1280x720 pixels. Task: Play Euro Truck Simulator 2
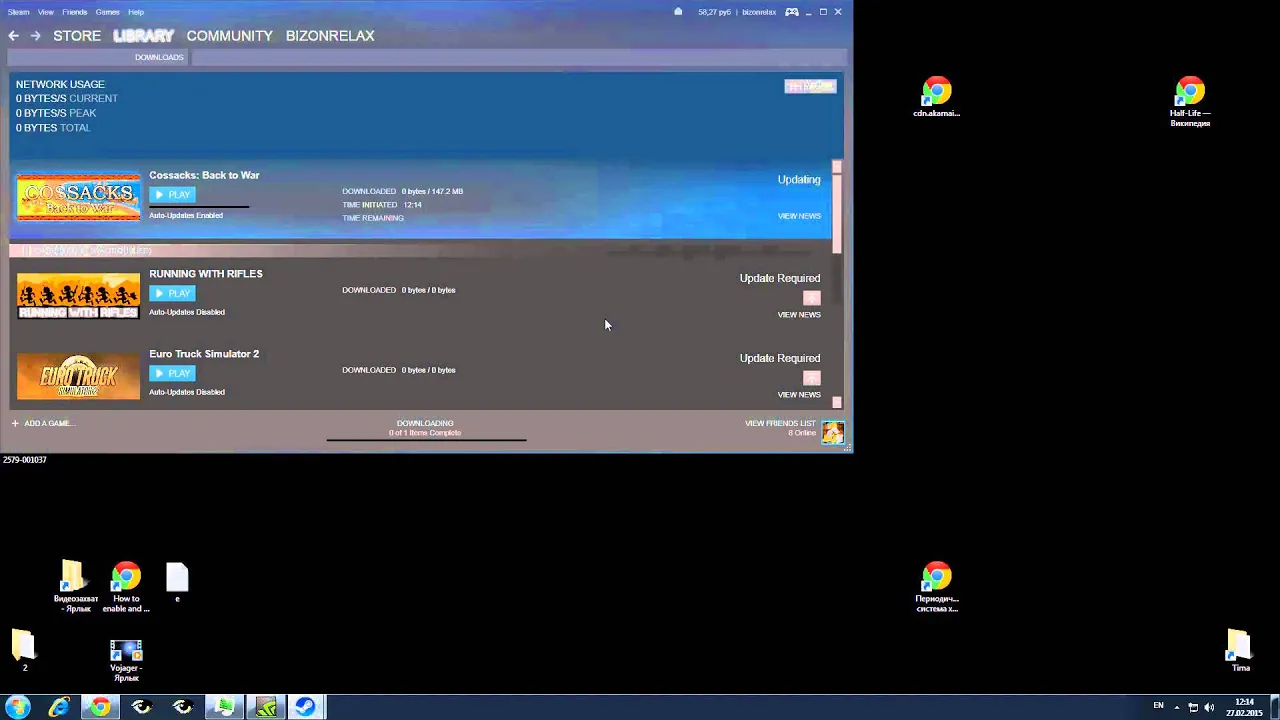coord(172,373)
